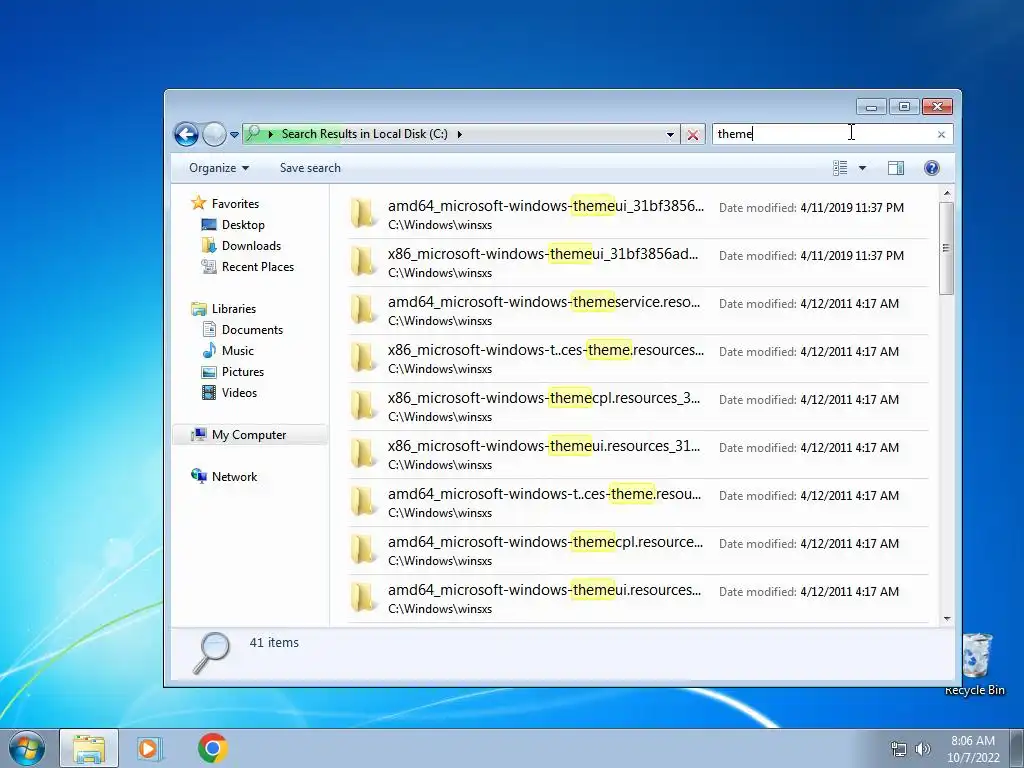Go back with the Back arrow button
1024x768 pixels.
186,135
